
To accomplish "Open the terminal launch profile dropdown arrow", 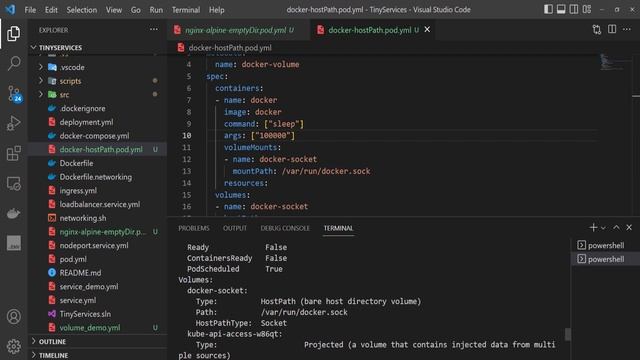I will [603, 228].
